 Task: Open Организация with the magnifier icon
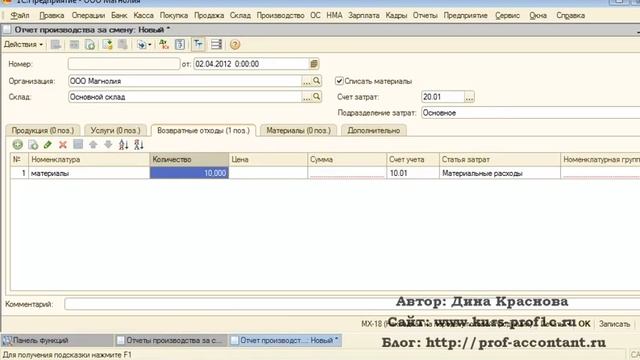pyautogui.click(x=317, y=81)
